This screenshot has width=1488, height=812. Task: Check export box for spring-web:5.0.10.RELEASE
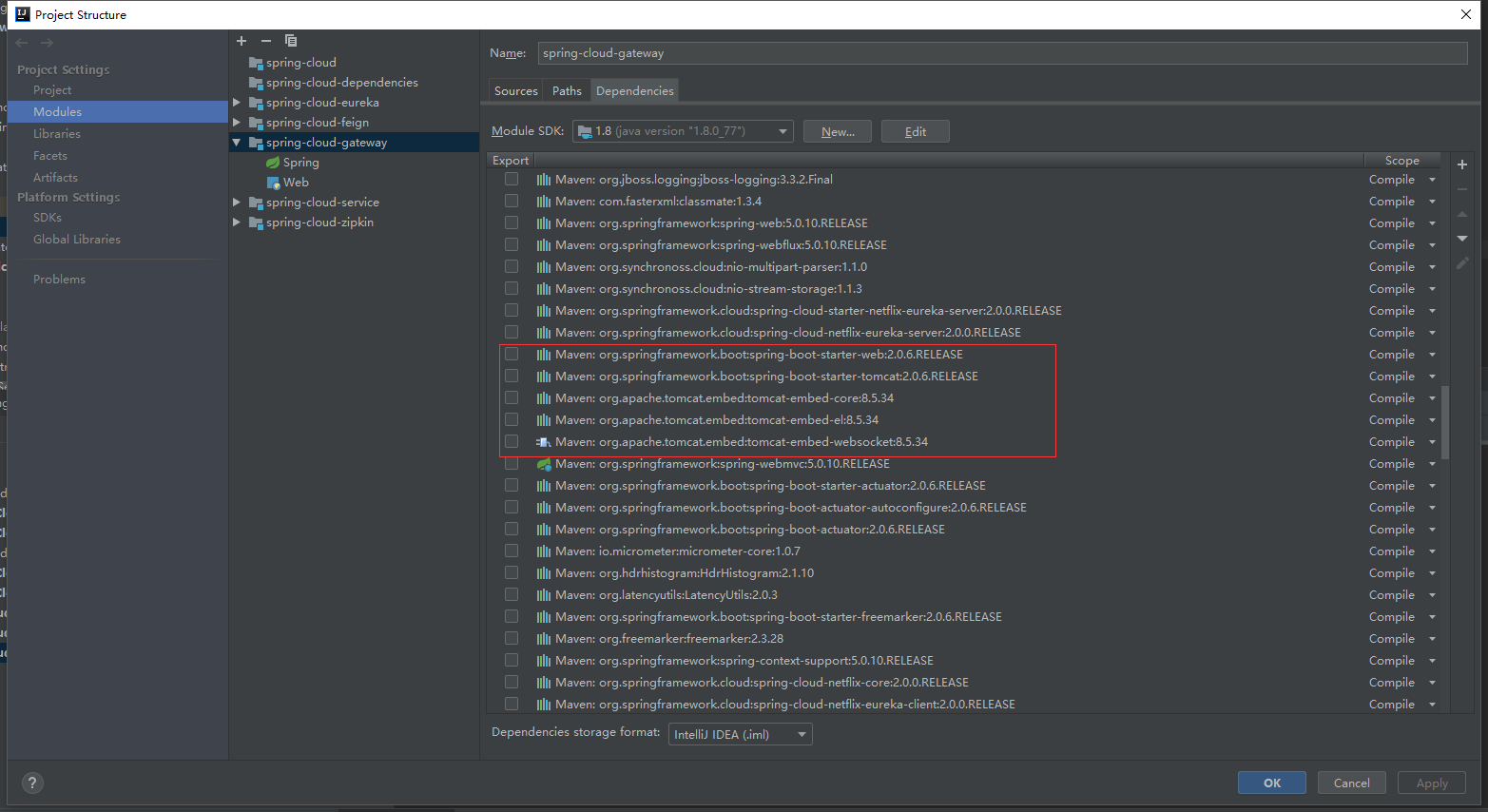pyautogui.click(x=512, y=222)
